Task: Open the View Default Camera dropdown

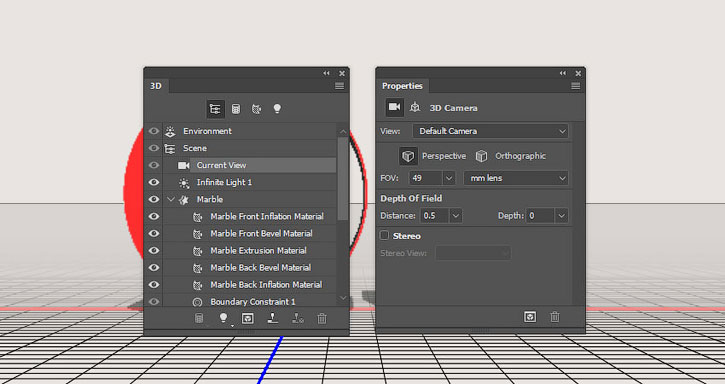Action: pyautogui.click(x=490, y=131)
